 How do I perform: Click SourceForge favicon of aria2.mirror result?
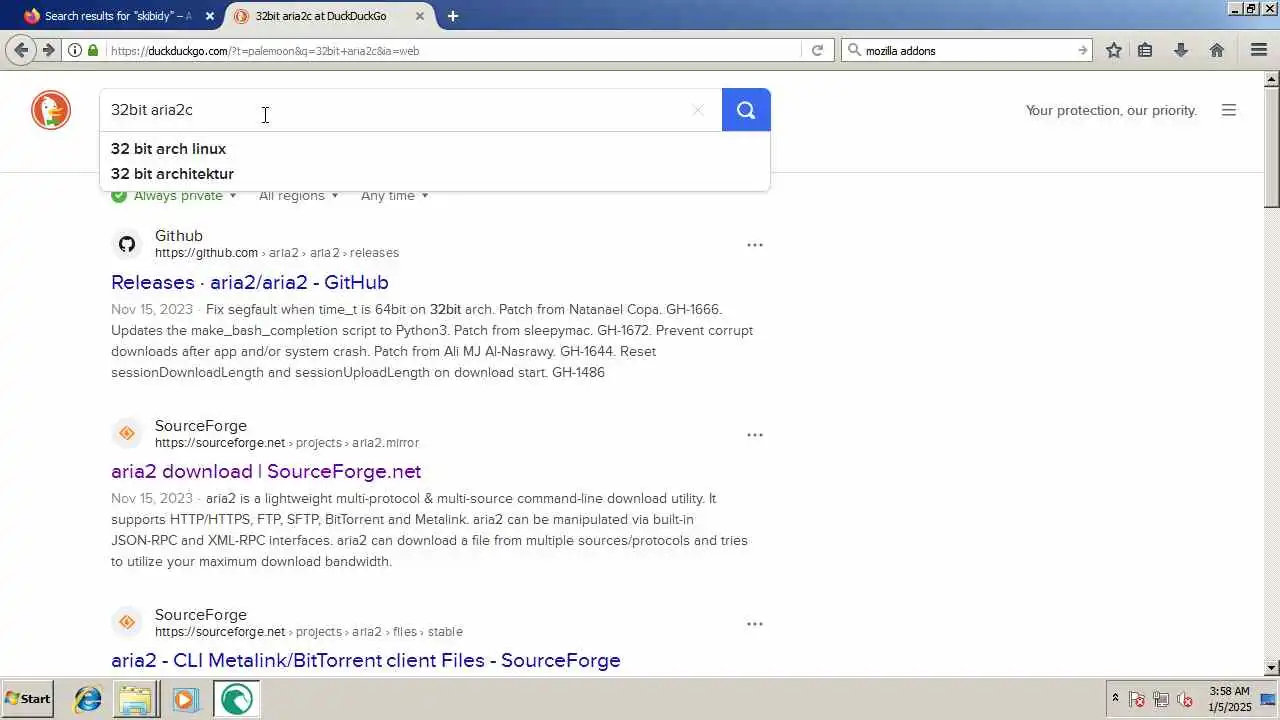click(x=127, y=433)
